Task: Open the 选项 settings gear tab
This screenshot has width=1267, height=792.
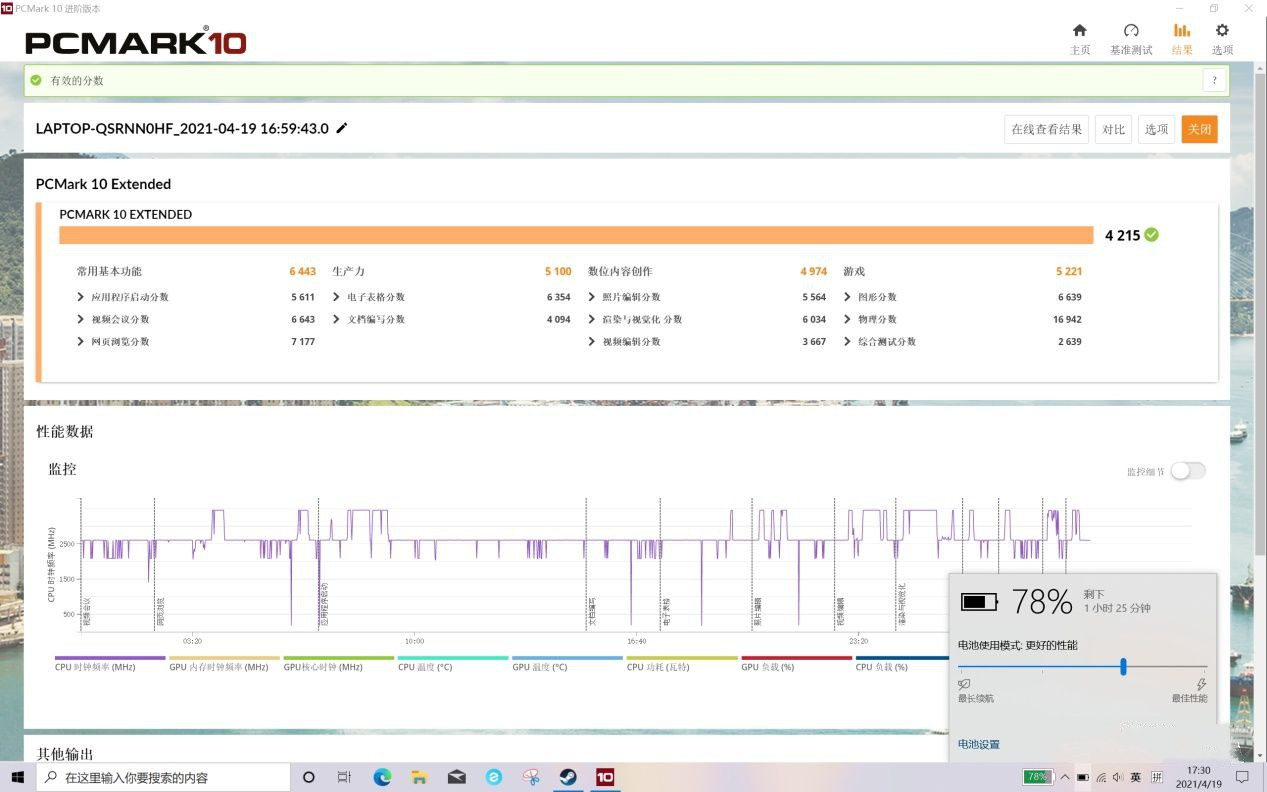Action: pos(1222,39)
